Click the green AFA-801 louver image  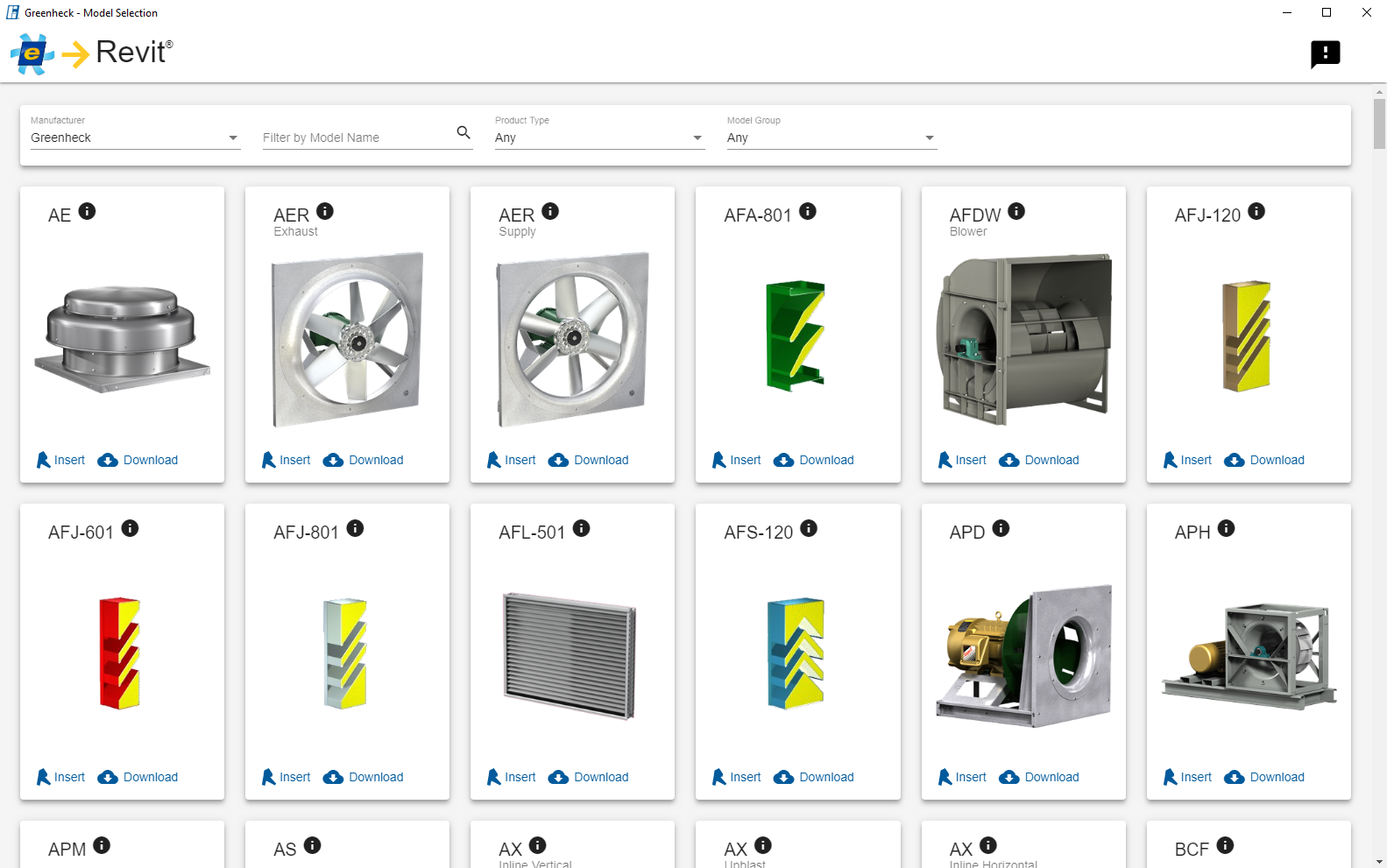(796, 335)
